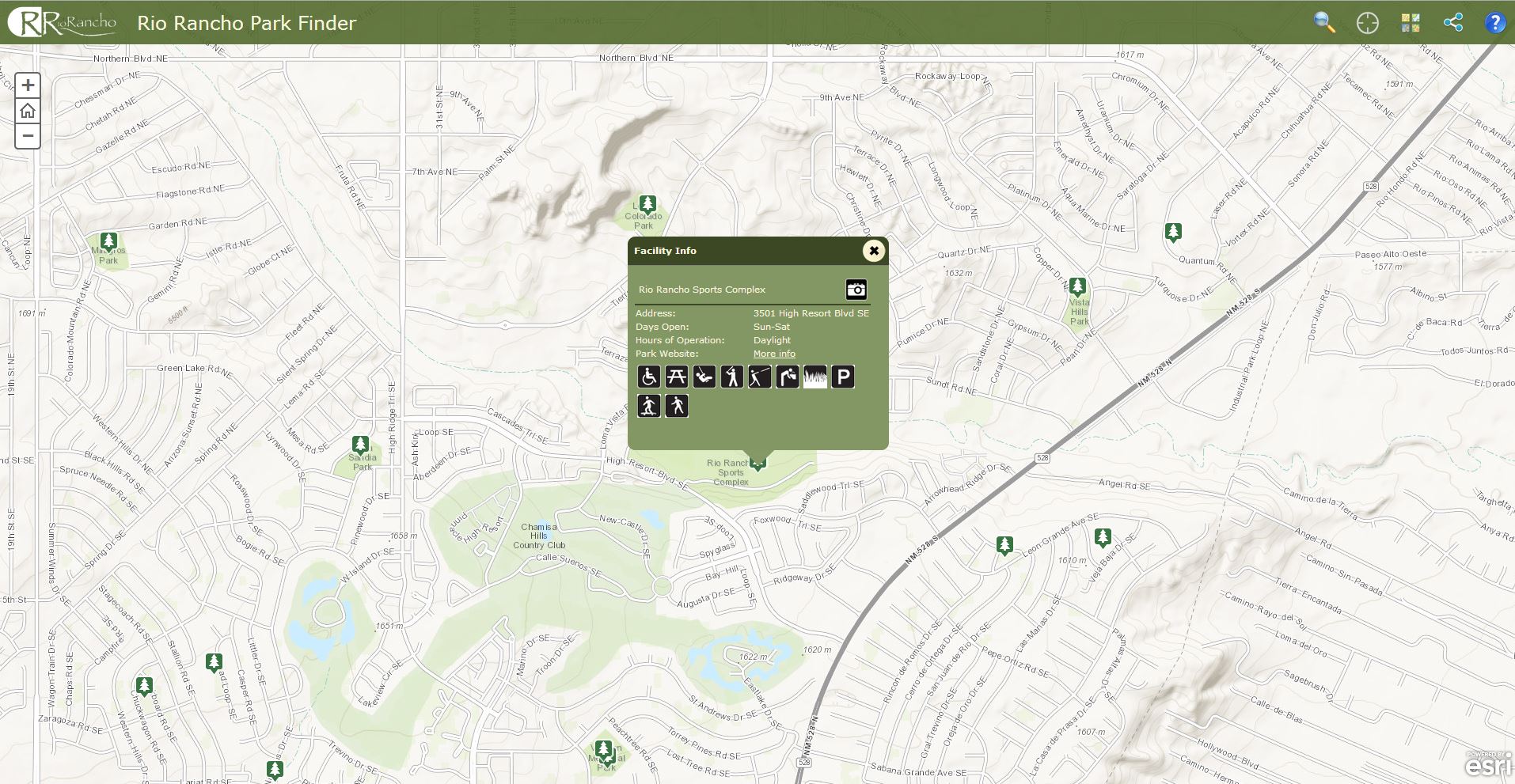Select the parking P amenity icon
Screen dimensions: 1515x784
click(x=843, y=377)
